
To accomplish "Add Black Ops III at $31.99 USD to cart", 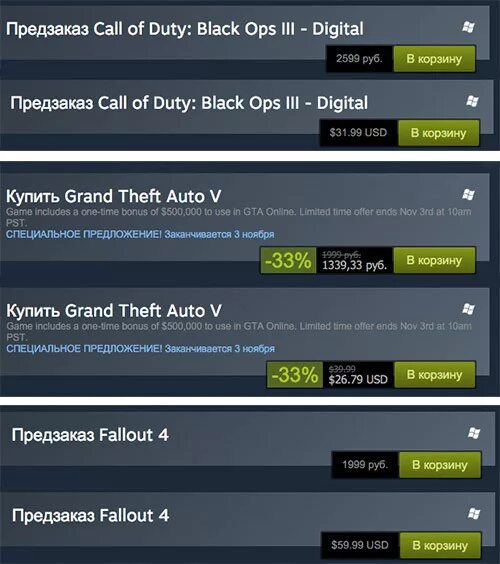I will pos(439,133).
